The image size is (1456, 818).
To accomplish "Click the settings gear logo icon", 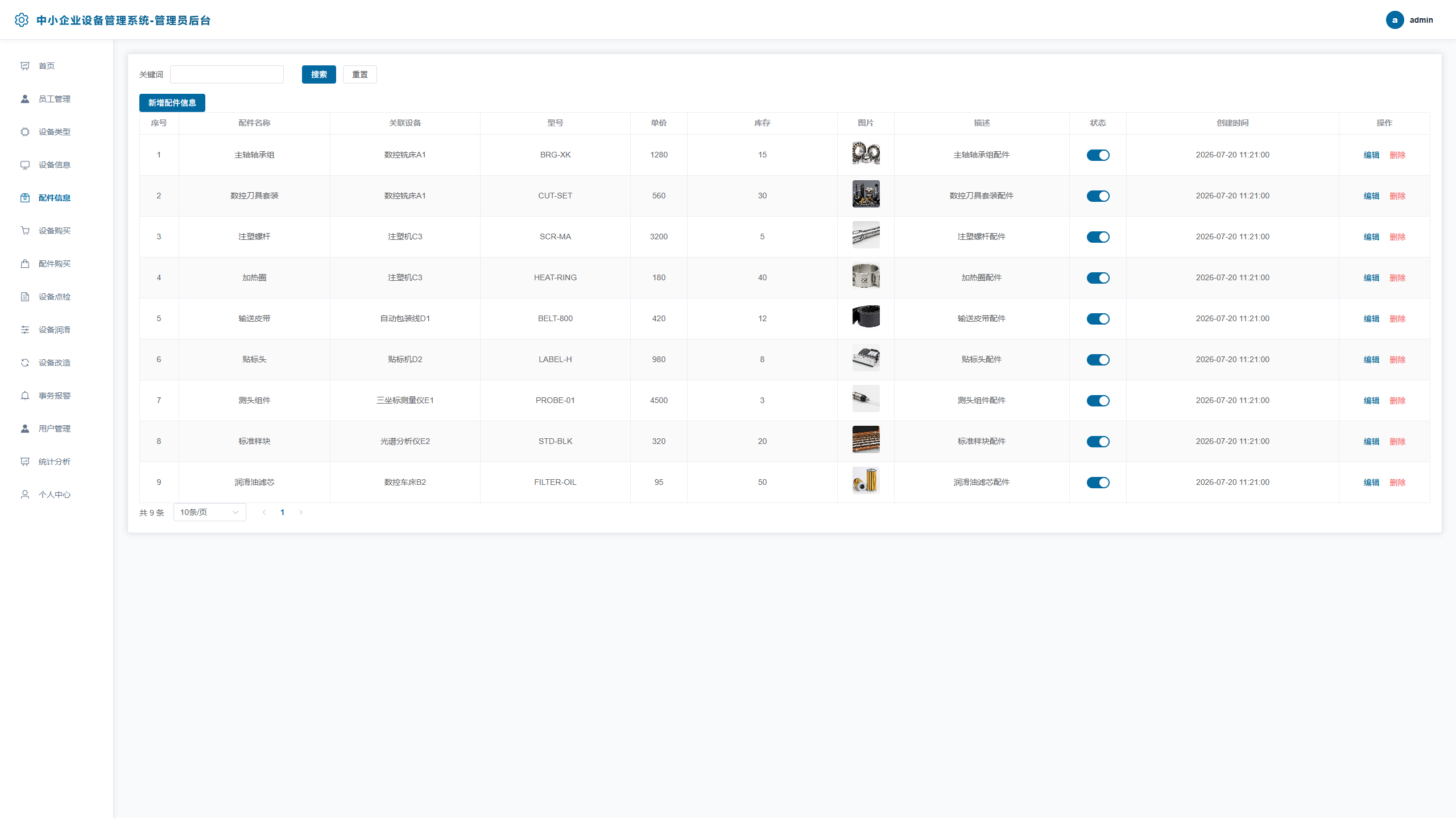I will click(22, 20).
